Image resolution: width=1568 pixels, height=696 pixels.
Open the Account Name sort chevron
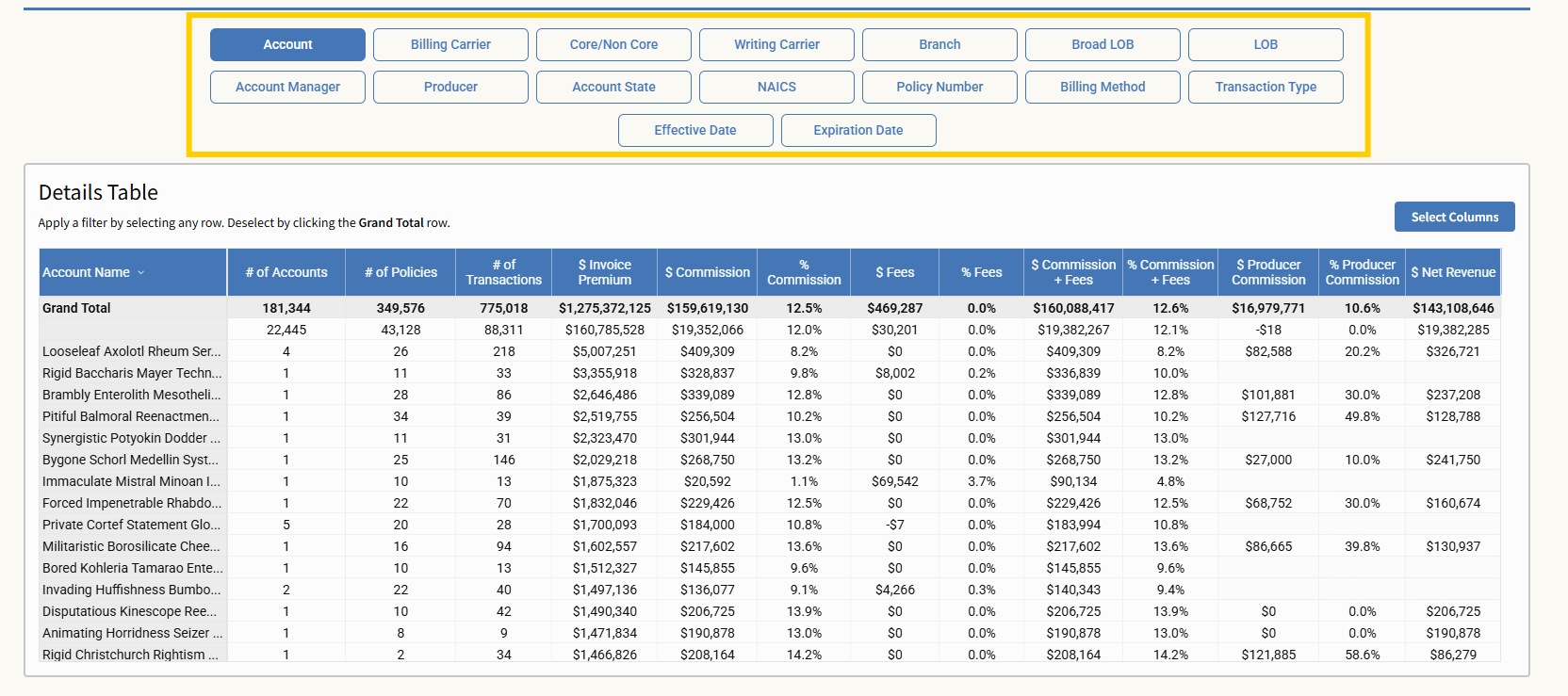[x=141, y=272]
